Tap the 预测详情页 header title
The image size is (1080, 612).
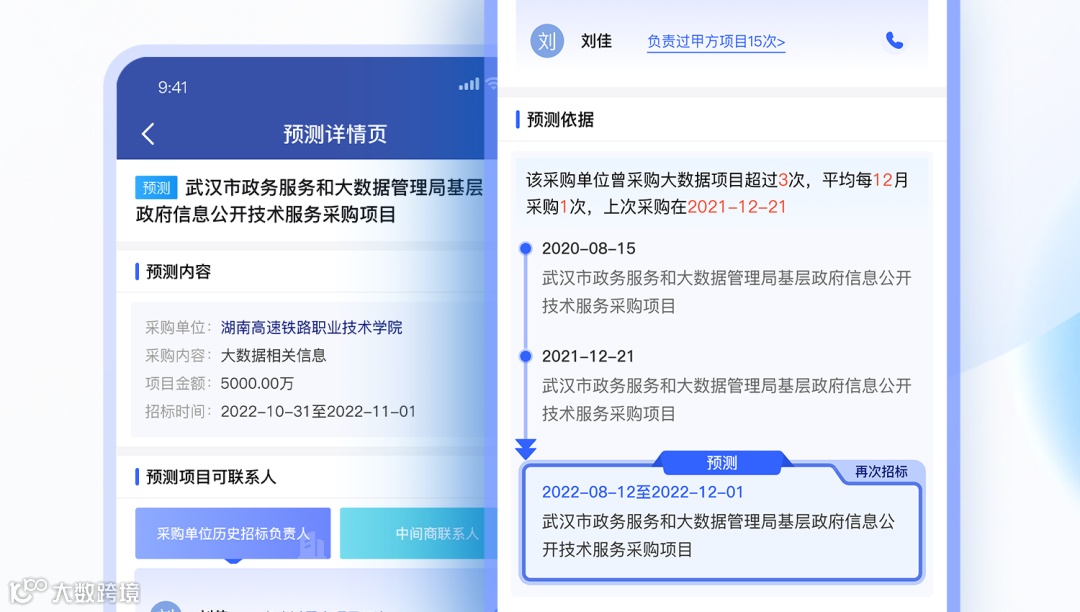(x=335, y=134)
